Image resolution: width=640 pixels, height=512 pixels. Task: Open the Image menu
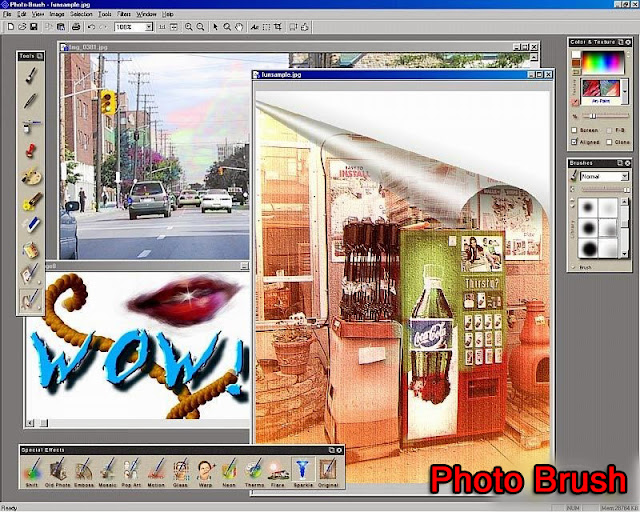coord(57,14)
